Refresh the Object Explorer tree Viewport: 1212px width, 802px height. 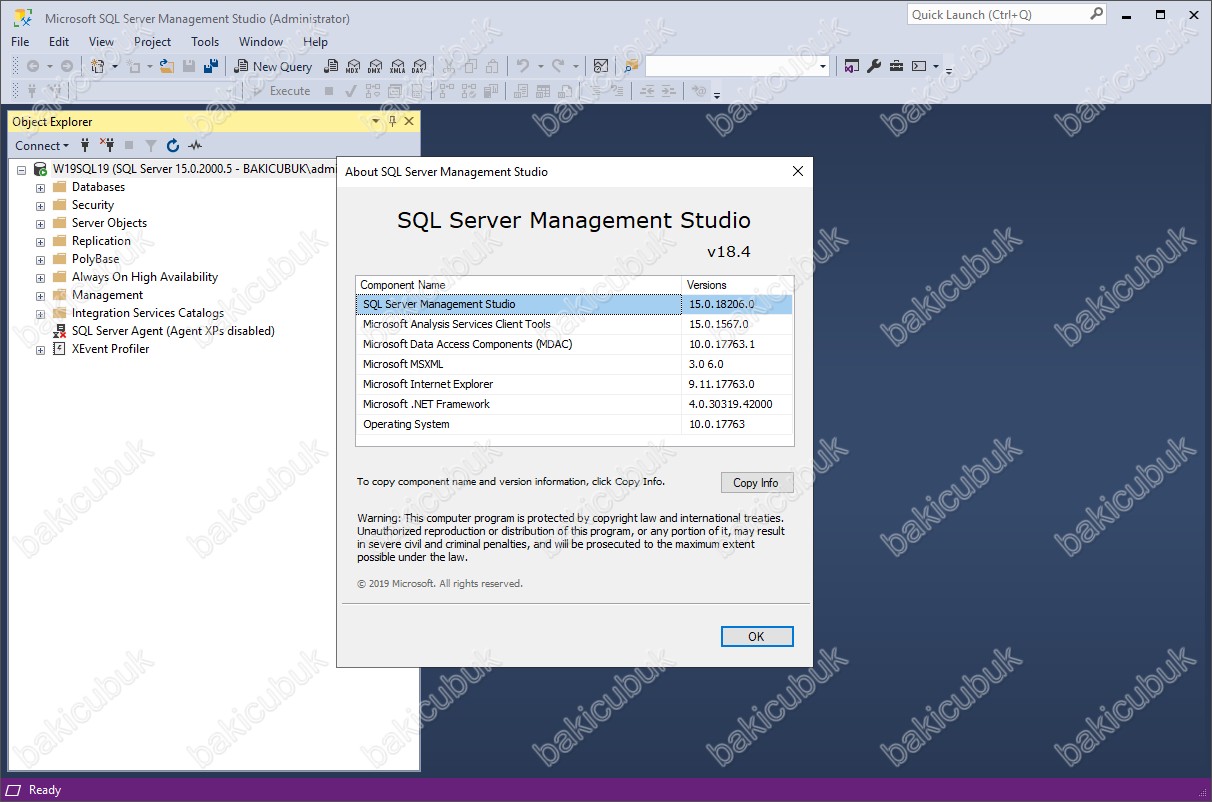(x=173, y=145)
